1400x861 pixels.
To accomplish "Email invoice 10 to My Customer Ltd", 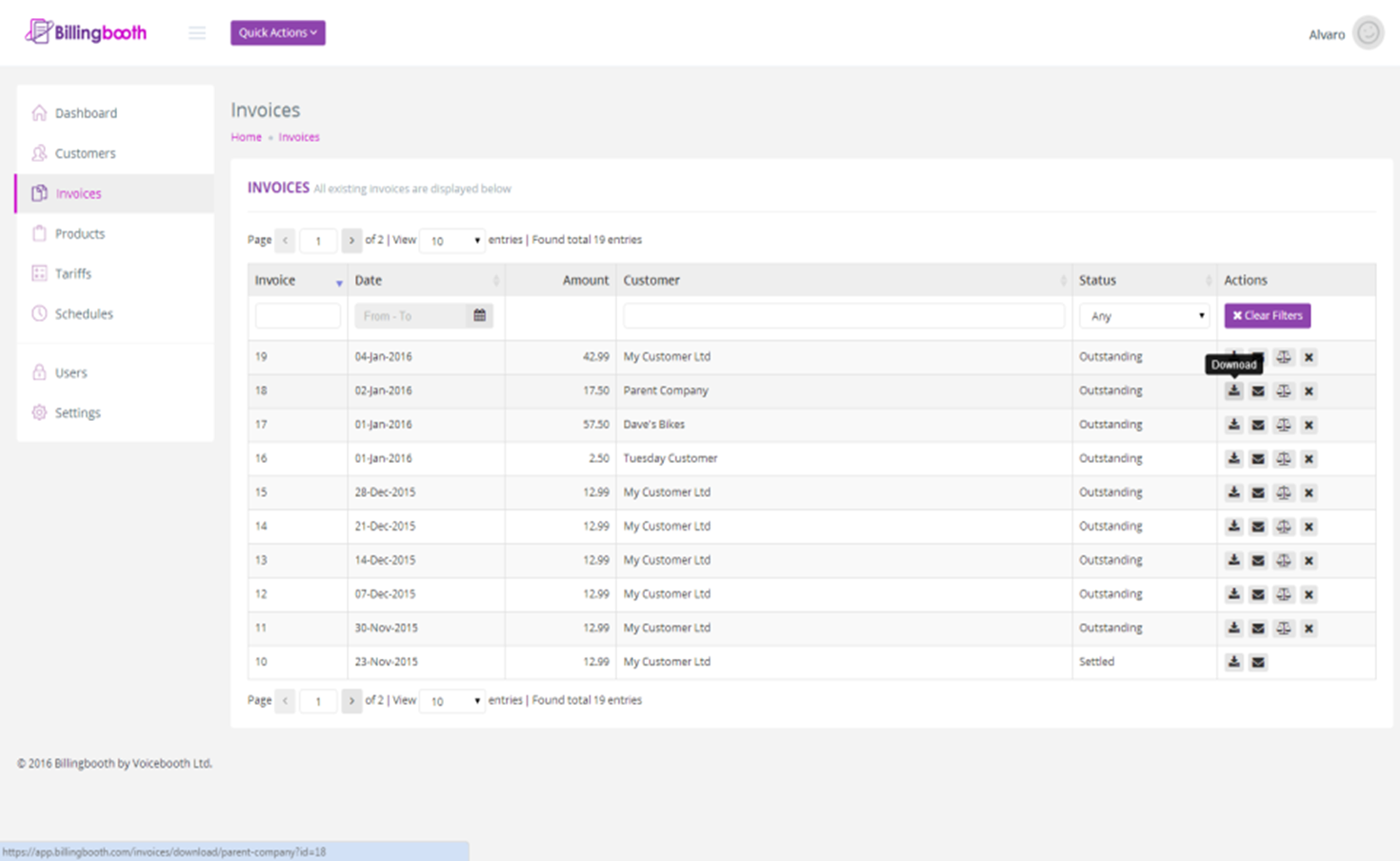I will [1258, 662].
